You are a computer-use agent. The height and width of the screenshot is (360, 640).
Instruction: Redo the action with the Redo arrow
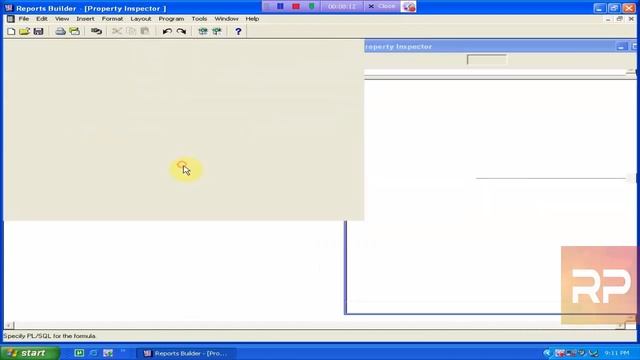point(181,31)
